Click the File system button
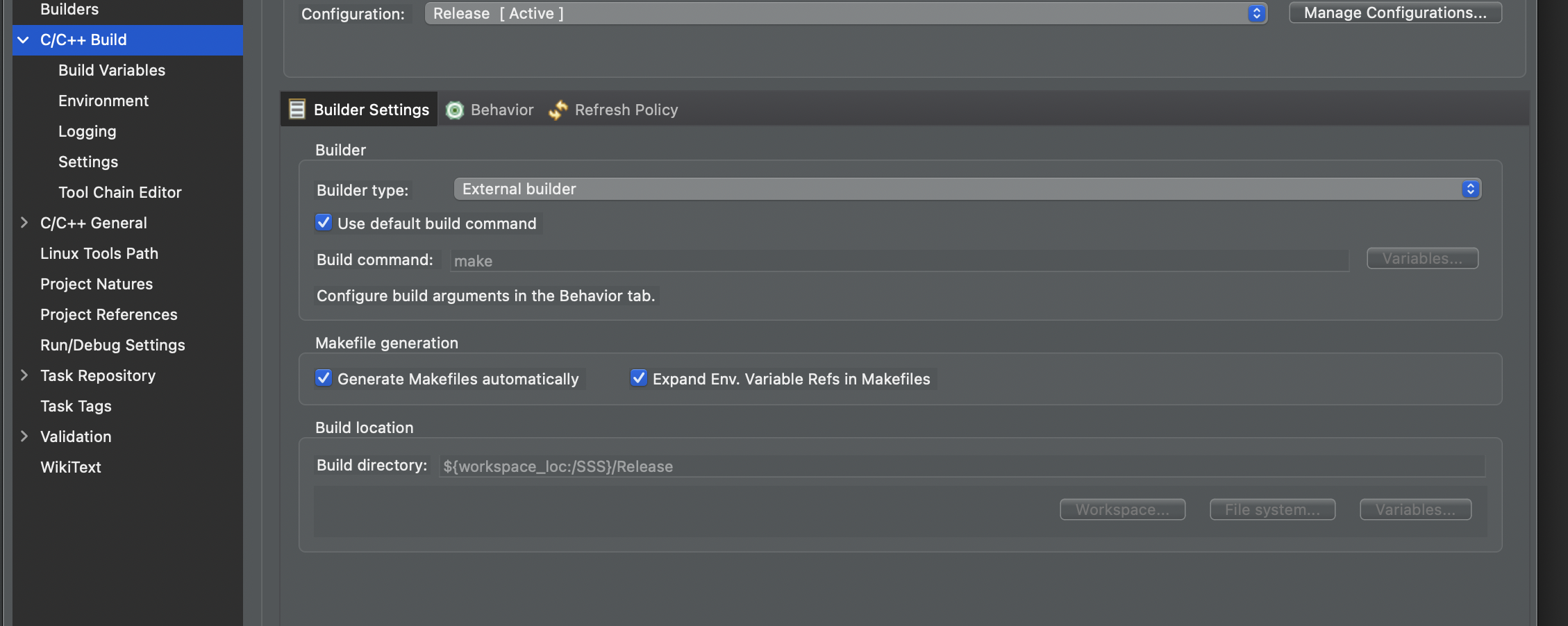The height and width of the screenshot is (626, 1568). (1271, 509)
